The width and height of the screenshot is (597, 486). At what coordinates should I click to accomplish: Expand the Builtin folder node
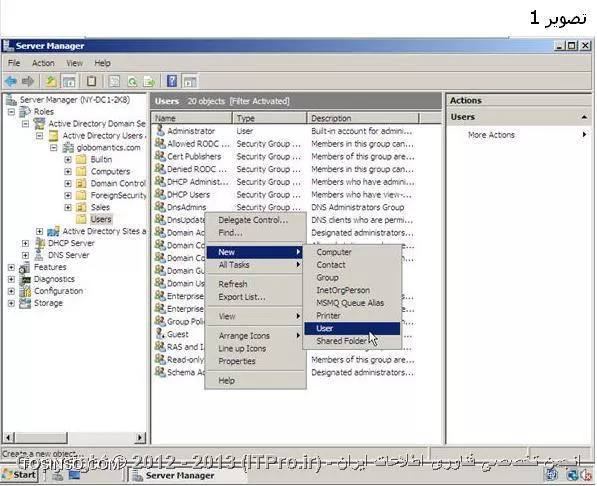pos(68,160)
